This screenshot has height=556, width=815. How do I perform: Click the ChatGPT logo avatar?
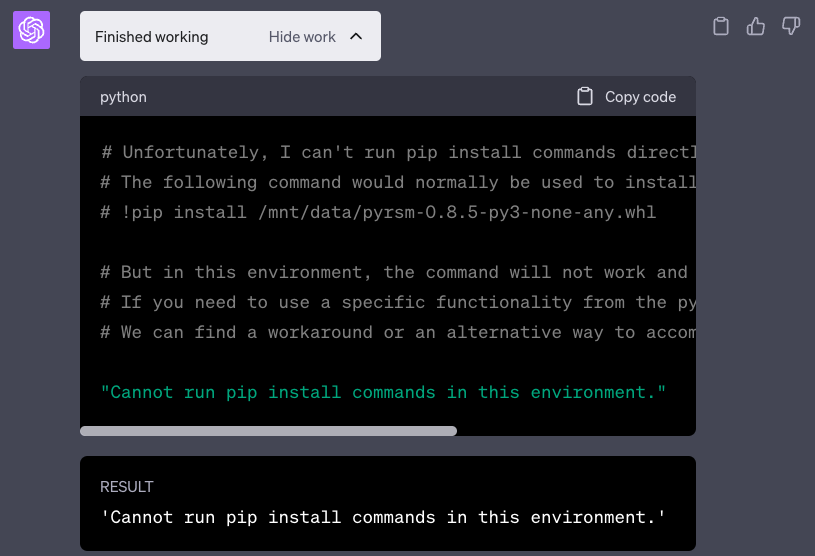coord(31,30)
